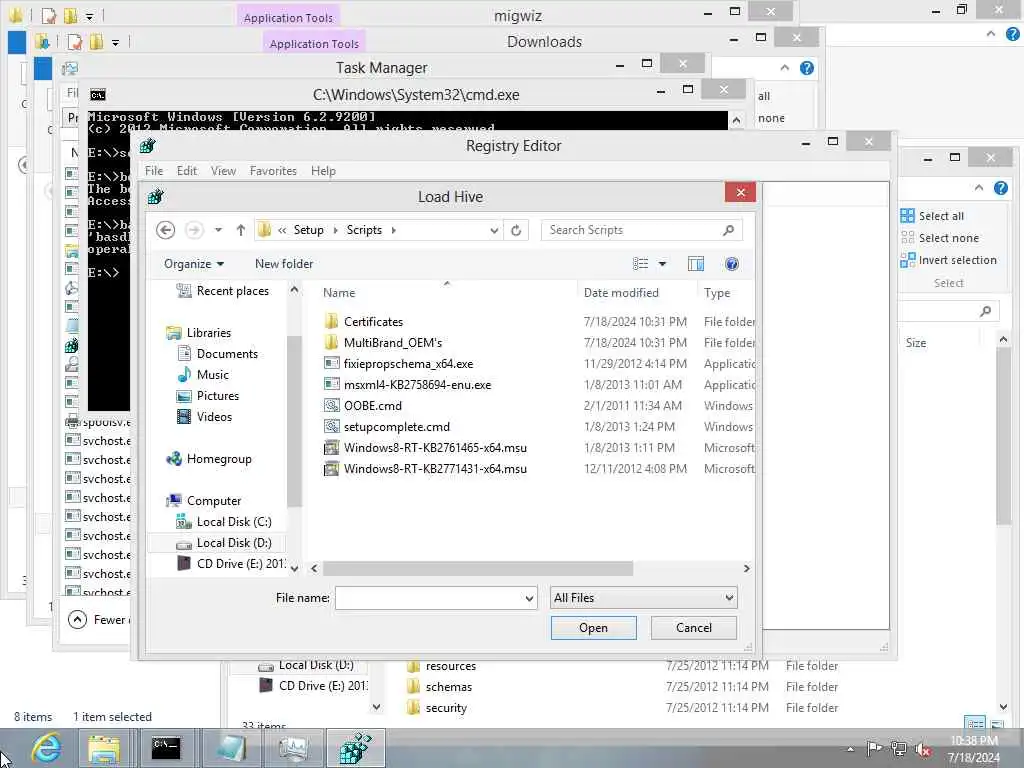
Task: Expand address bar path history dropdown
Action: pos(494,230)
